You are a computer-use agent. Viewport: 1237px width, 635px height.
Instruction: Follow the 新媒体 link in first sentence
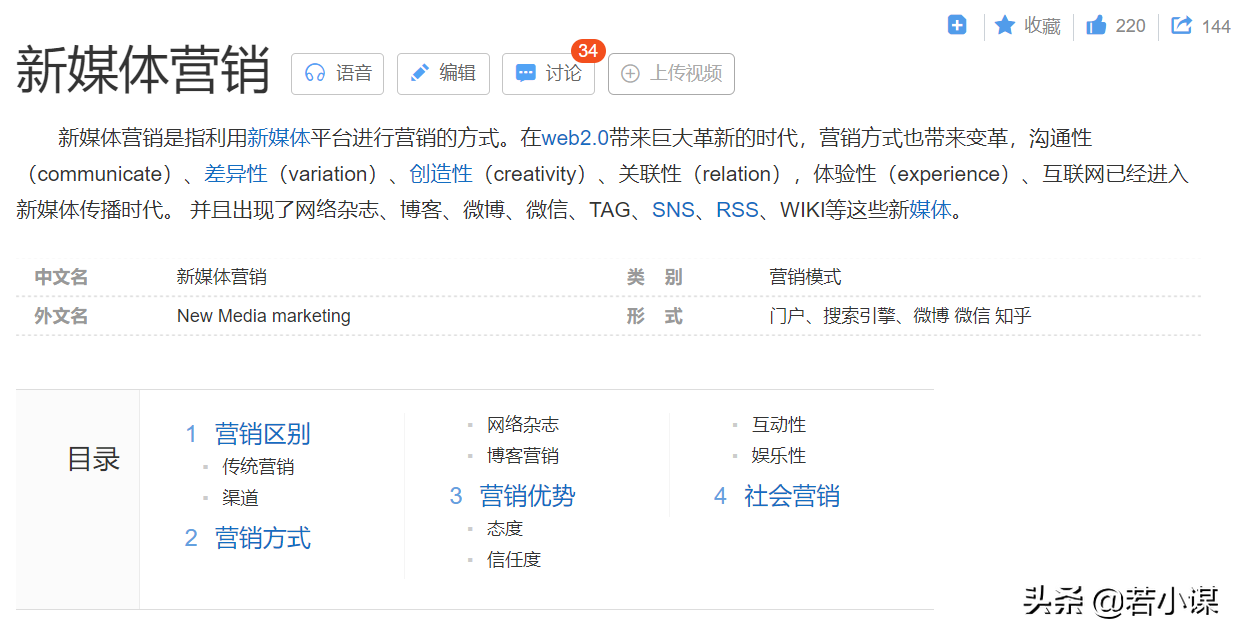click(x=278, y=138)
